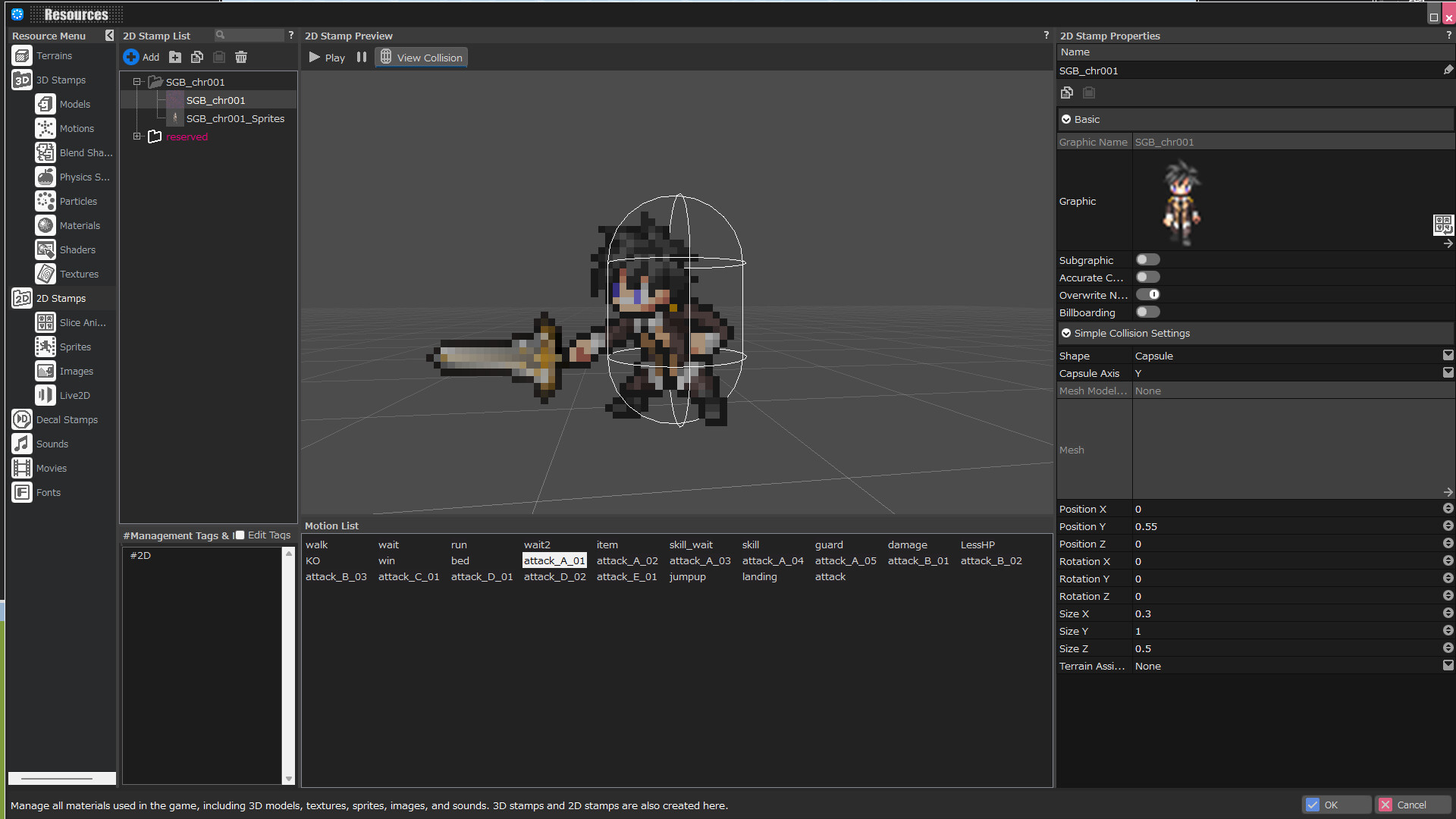This screenshot has height=819, width=1456.
Task: Click the new folder icon in stamp list
Action: (x=175, y=57)
